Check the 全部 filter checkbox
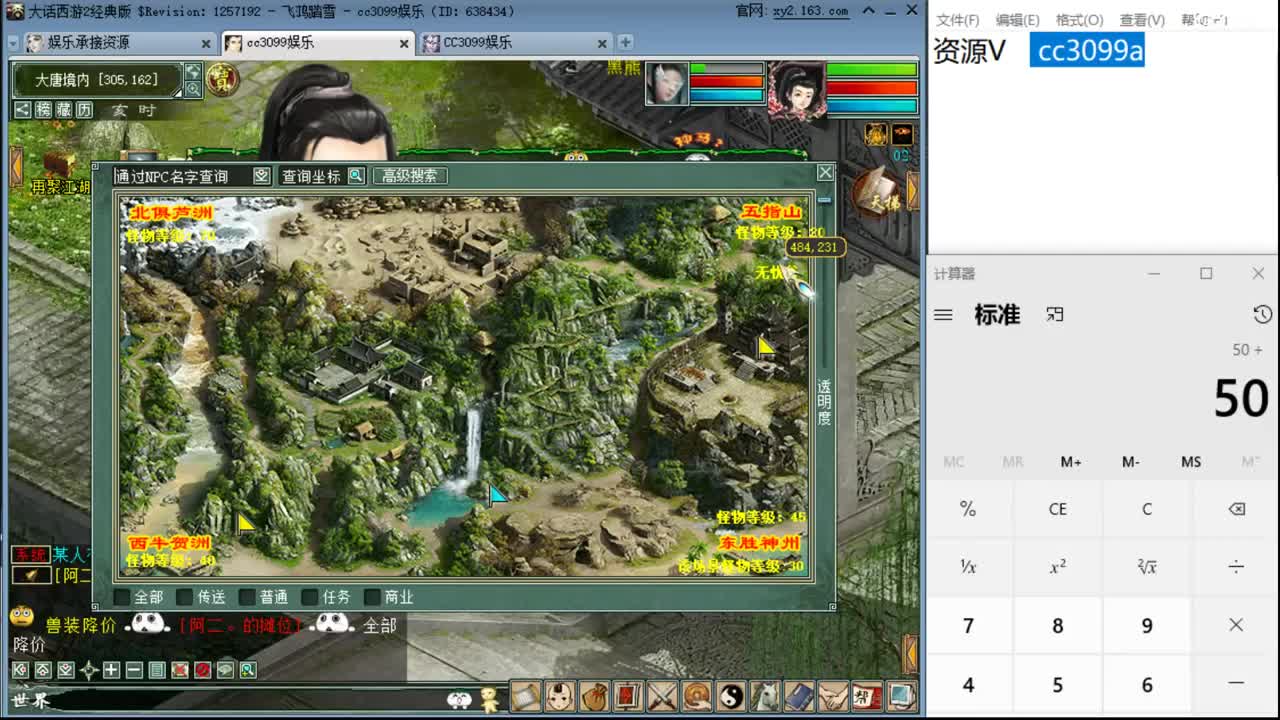Viewport: 1280px width, 720px height. pos(122,597)
